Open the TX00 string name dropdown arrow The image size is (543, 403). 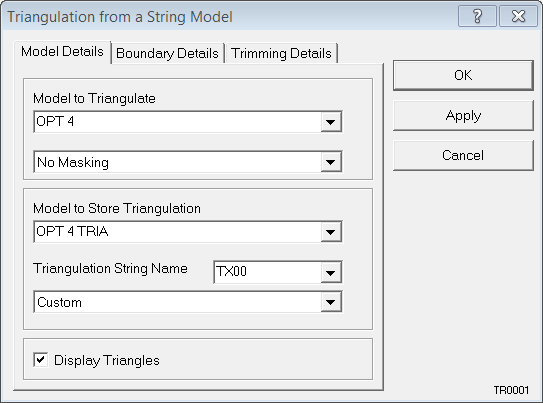pyautogui.click(x=331, y=272)
